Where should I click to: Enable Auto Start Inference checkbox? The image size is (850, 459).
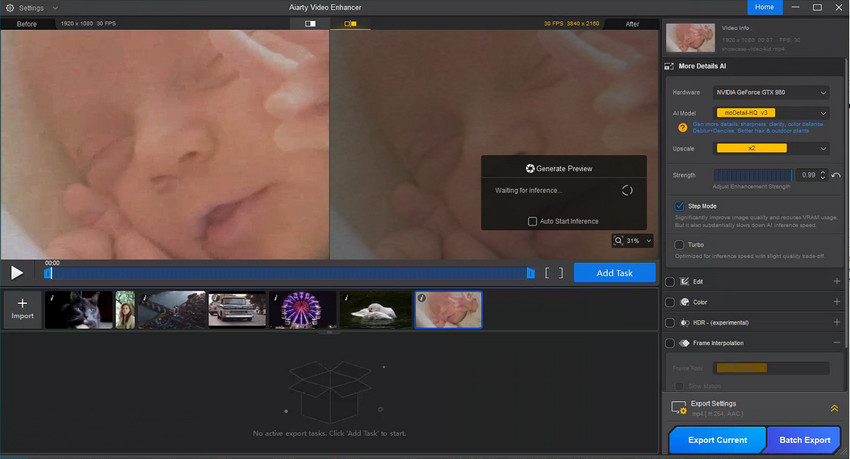click(532, 221)
